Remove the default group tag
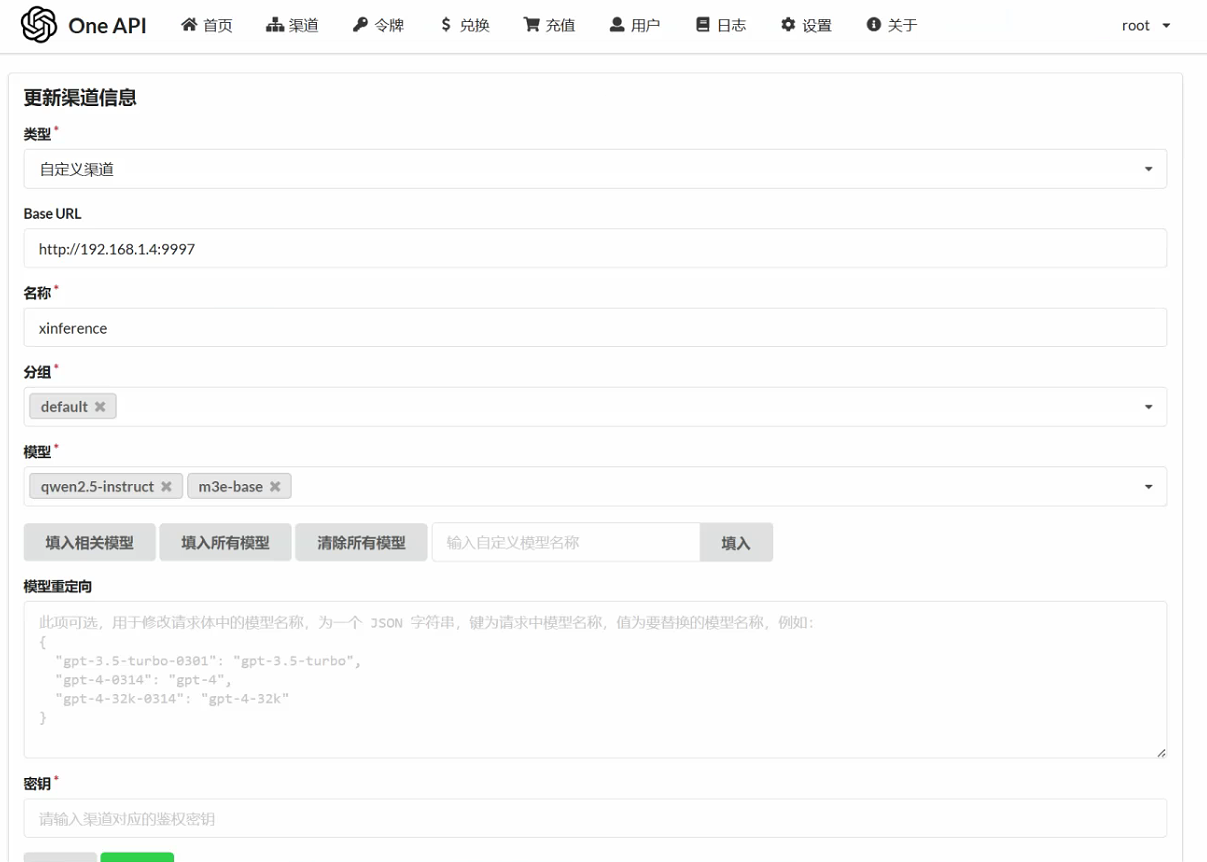This screenshot has height=862, width=1207. coord(100,407)
